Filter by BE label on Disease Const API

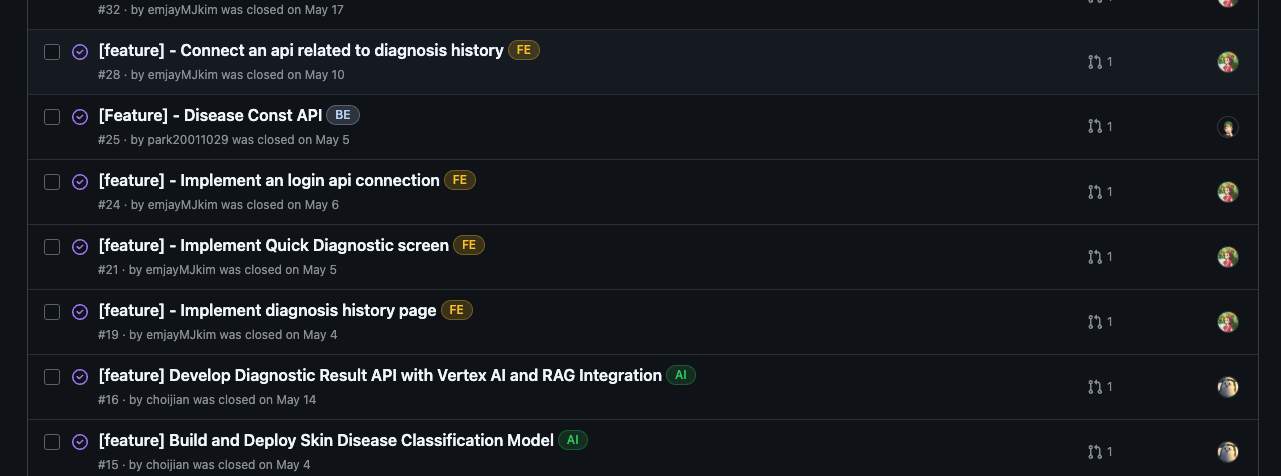pos(343,115)
